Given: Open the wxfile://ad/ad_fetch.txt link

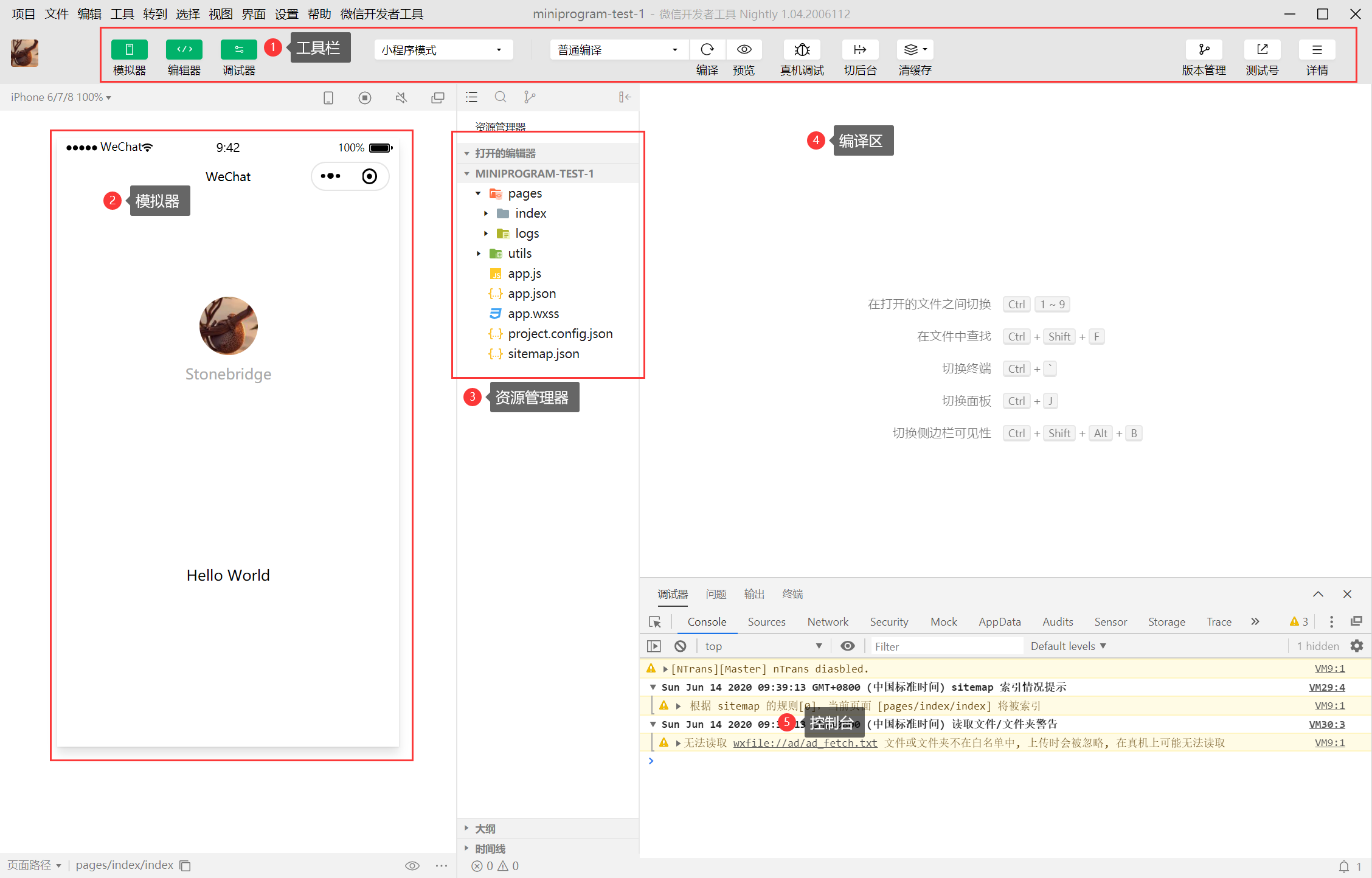Looking at the screenshot, I should tap(805, 742).
